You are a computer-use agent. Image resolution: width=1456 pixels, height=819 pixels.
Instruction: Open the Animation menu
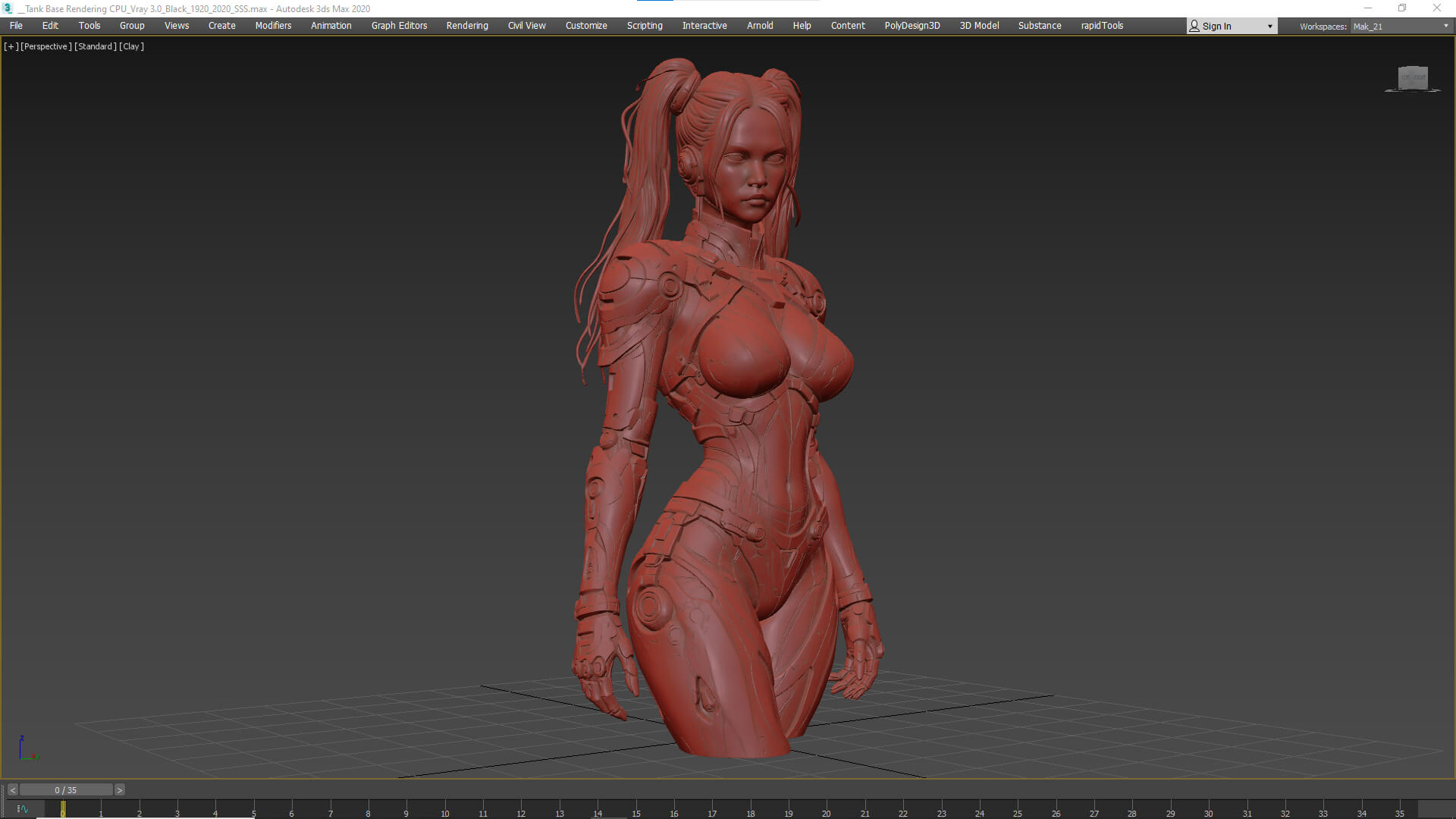[331, 26]
